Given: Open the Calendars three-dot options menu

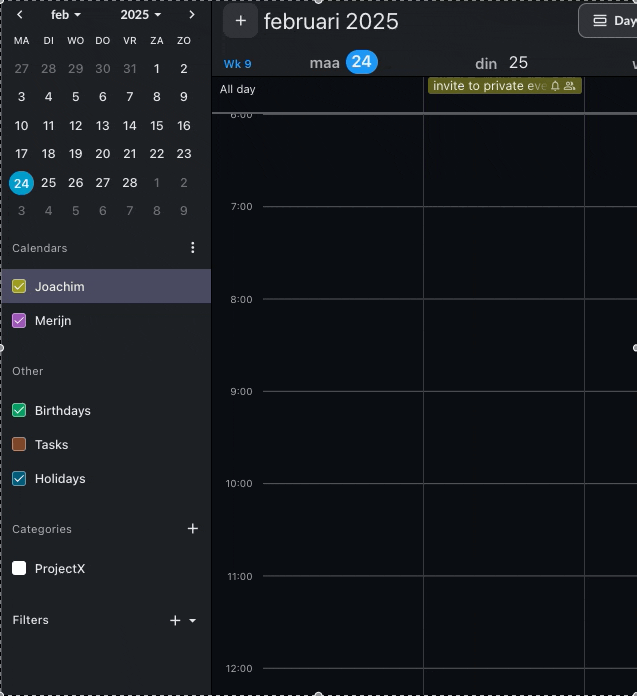Looking at the screenshot, I should point(193,248).
